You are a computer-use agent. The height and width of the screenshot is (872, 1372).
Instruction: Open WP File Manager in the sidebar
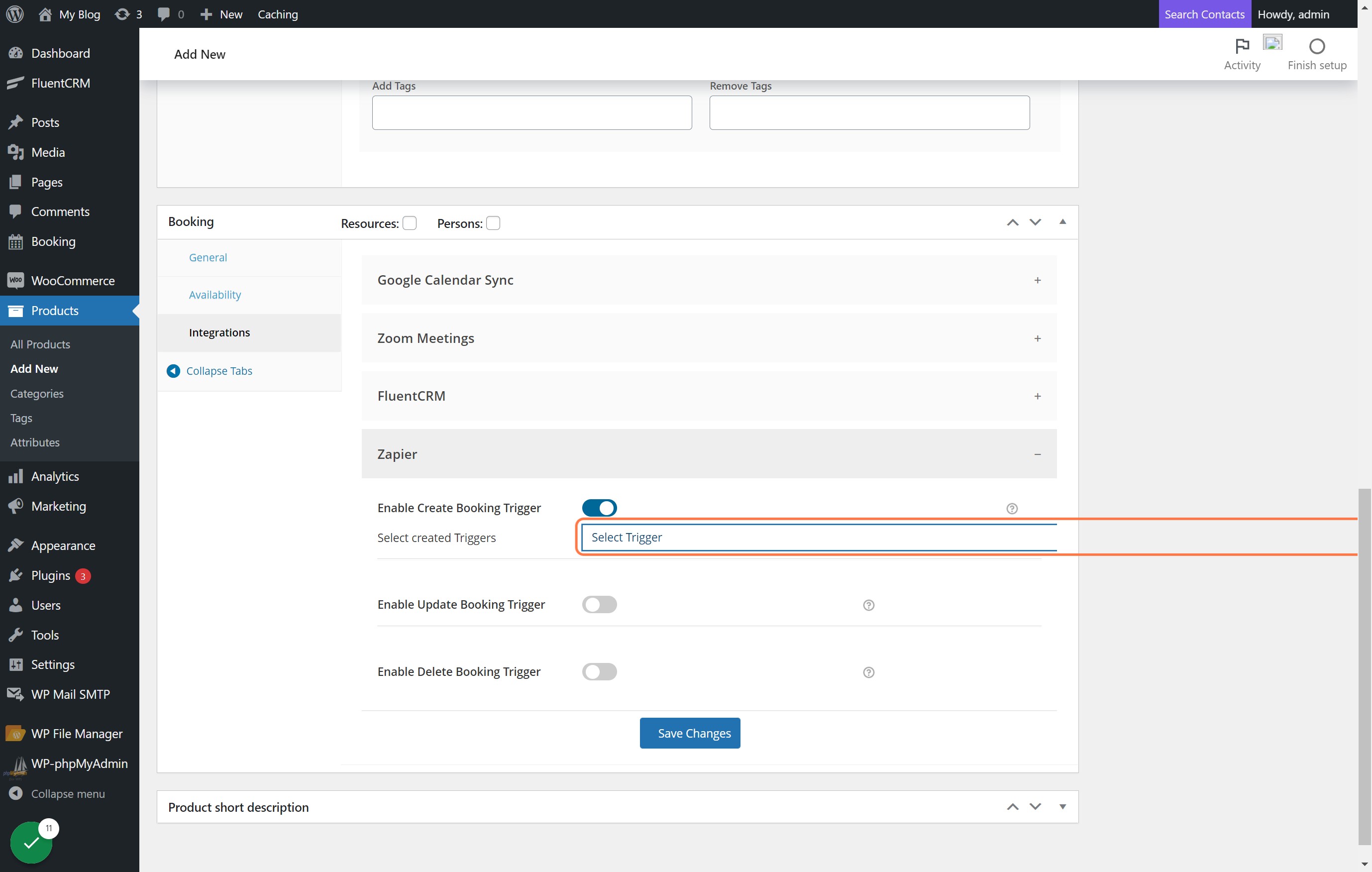pos(70,734)
